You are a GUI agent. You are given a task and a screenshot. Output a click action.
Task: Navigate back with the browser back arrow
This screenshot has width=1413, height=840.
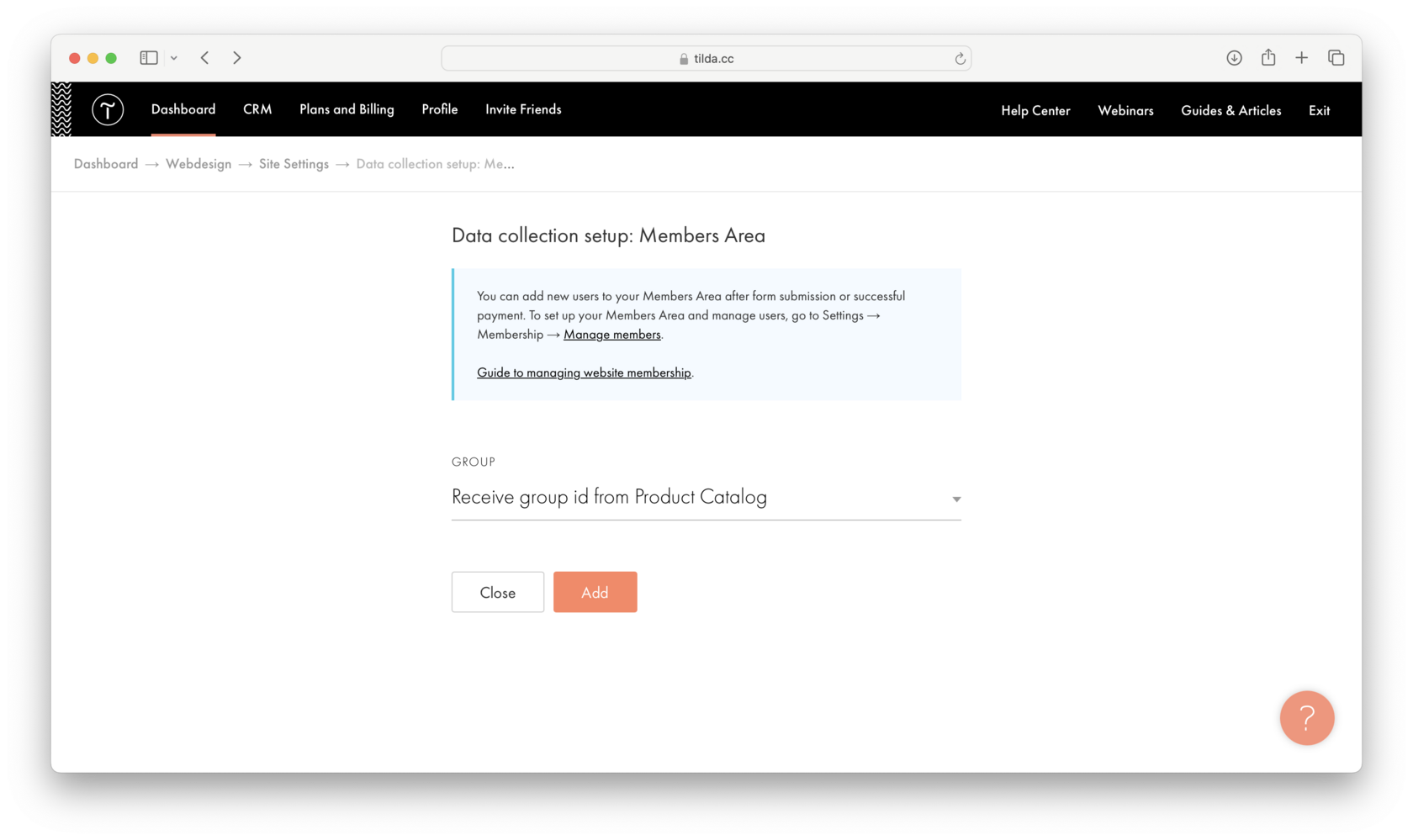pos(204,58)
